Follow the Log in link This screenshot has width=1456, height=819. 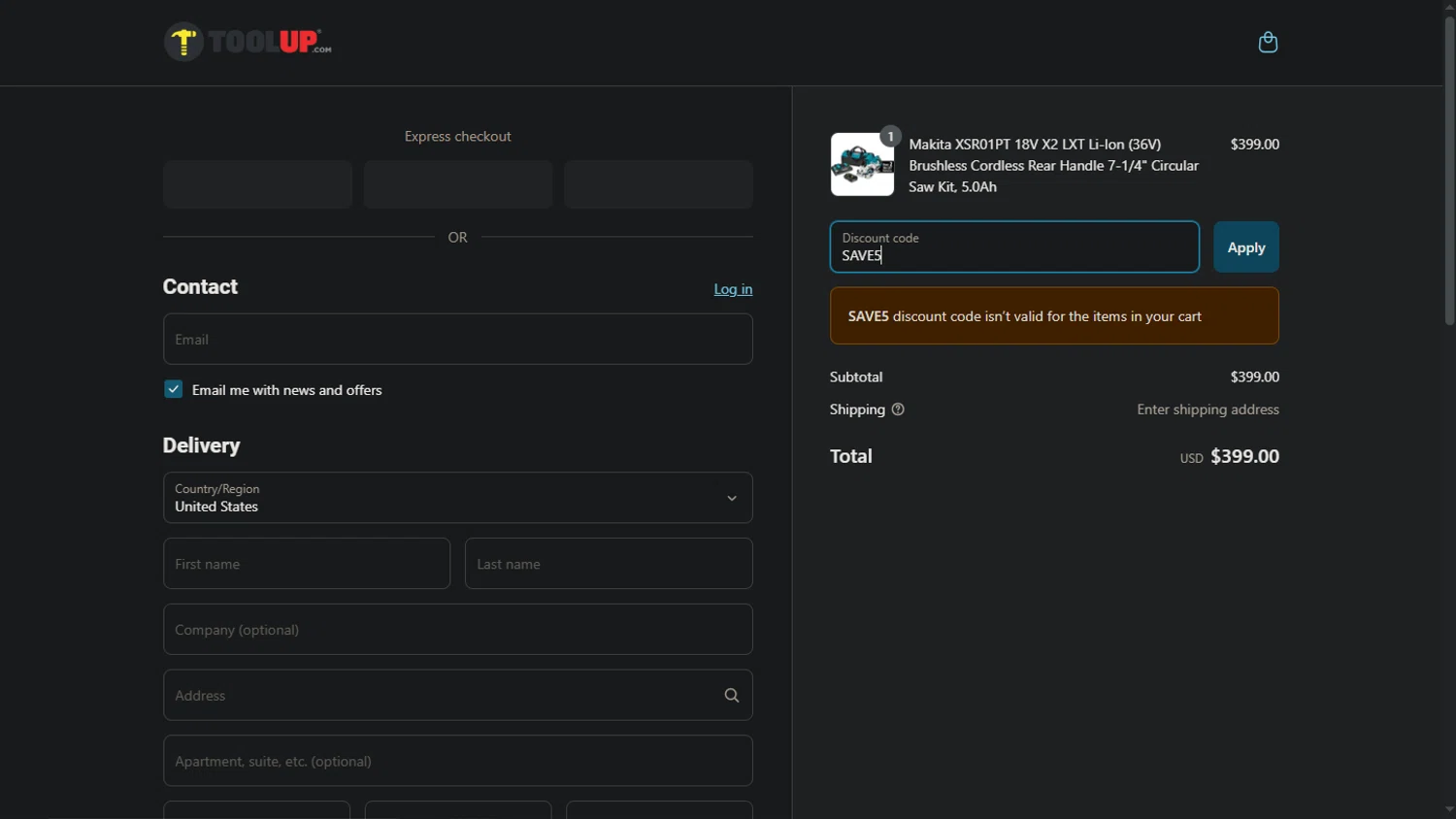click(x=733, y=289)
